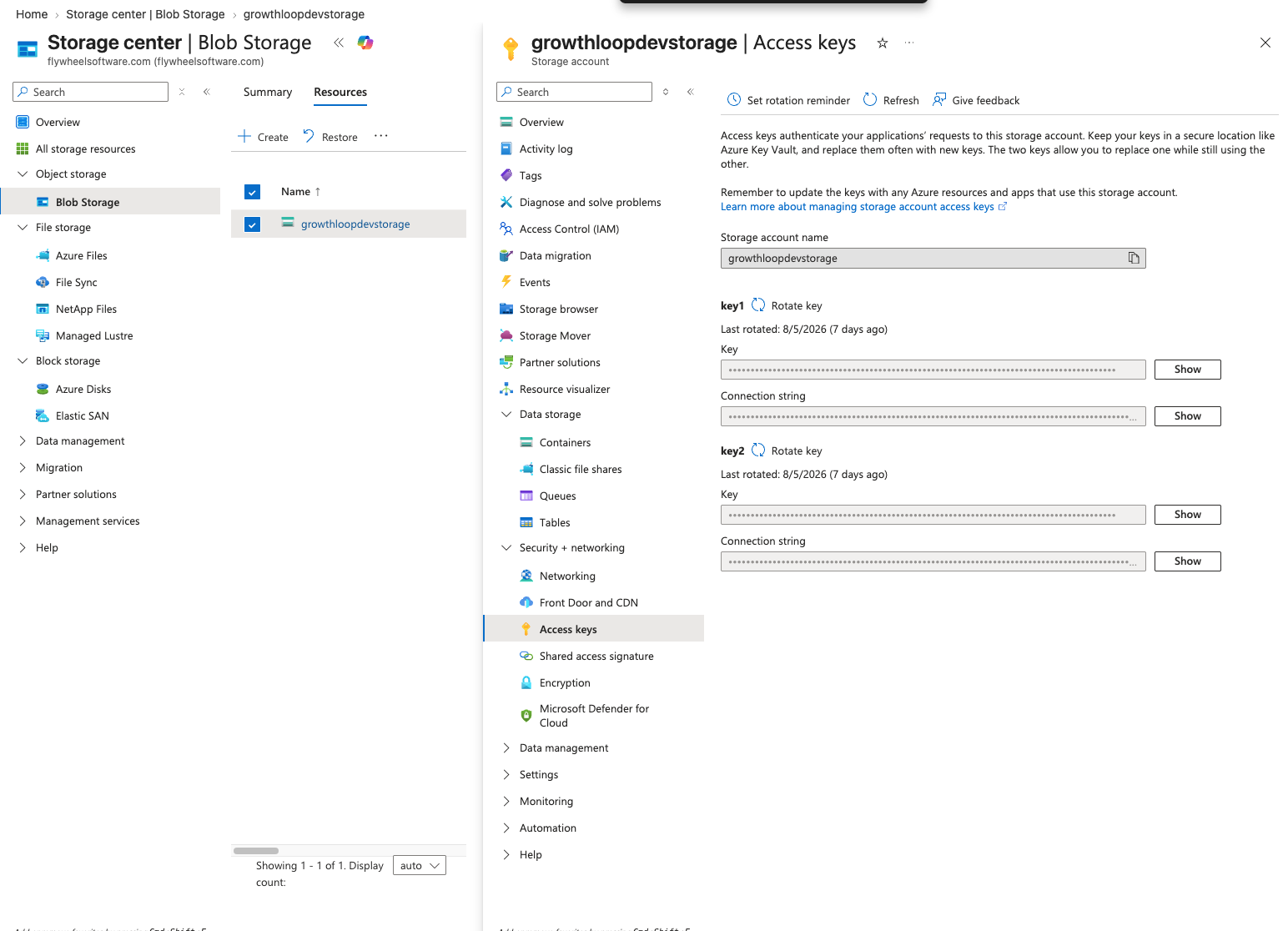Show the key1 Connection string
1288x931 pixels.
point(1187,416)
